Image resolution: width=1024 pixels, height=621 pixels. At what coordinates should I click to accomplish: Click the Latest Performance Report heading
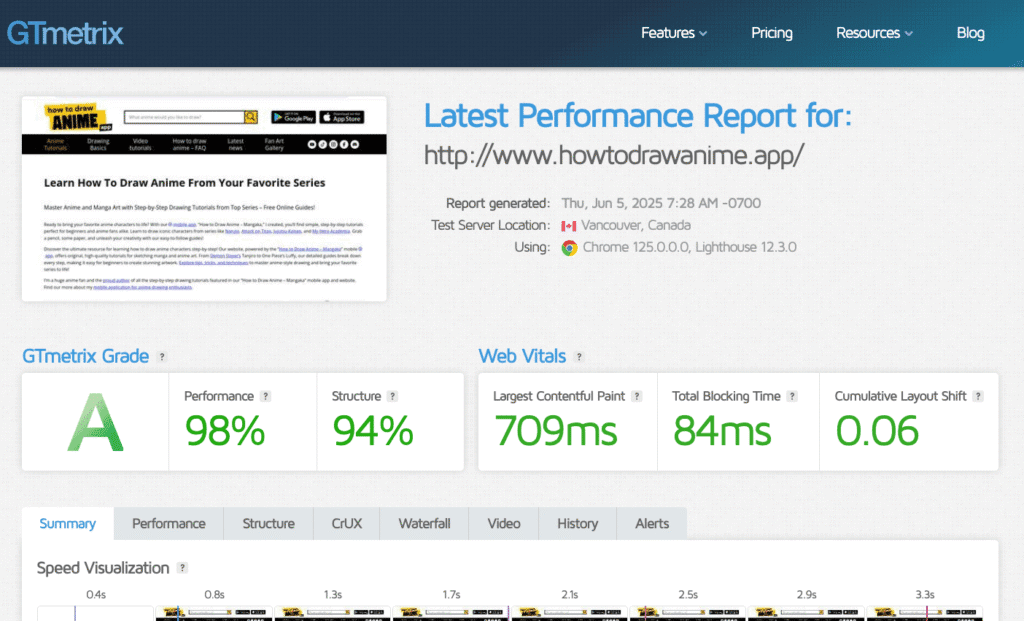pos(638,116)
